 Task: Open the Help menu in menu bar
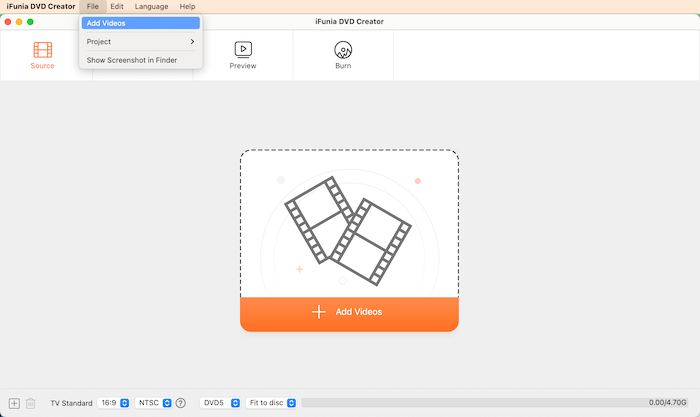(x=187, y=6)
